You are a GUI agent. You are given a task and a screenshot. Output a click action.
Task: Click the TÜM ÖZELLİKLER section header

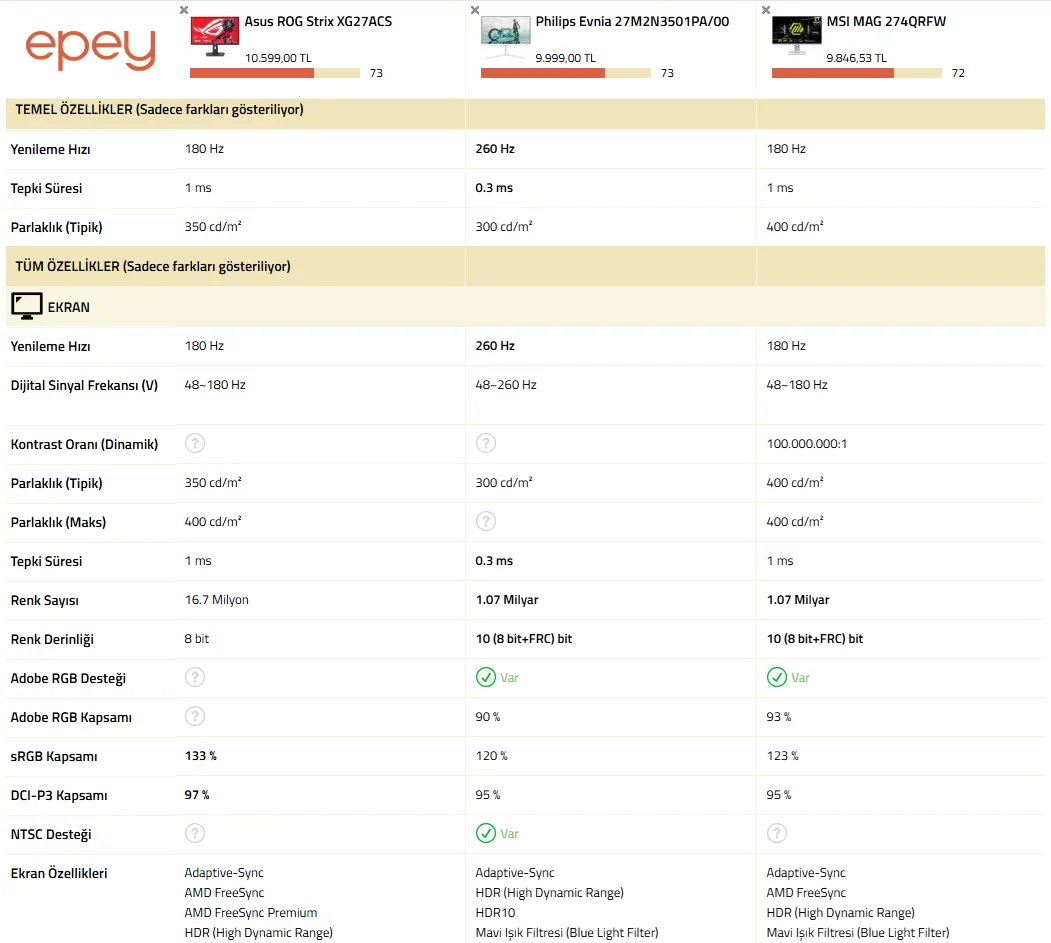[153, 266]
